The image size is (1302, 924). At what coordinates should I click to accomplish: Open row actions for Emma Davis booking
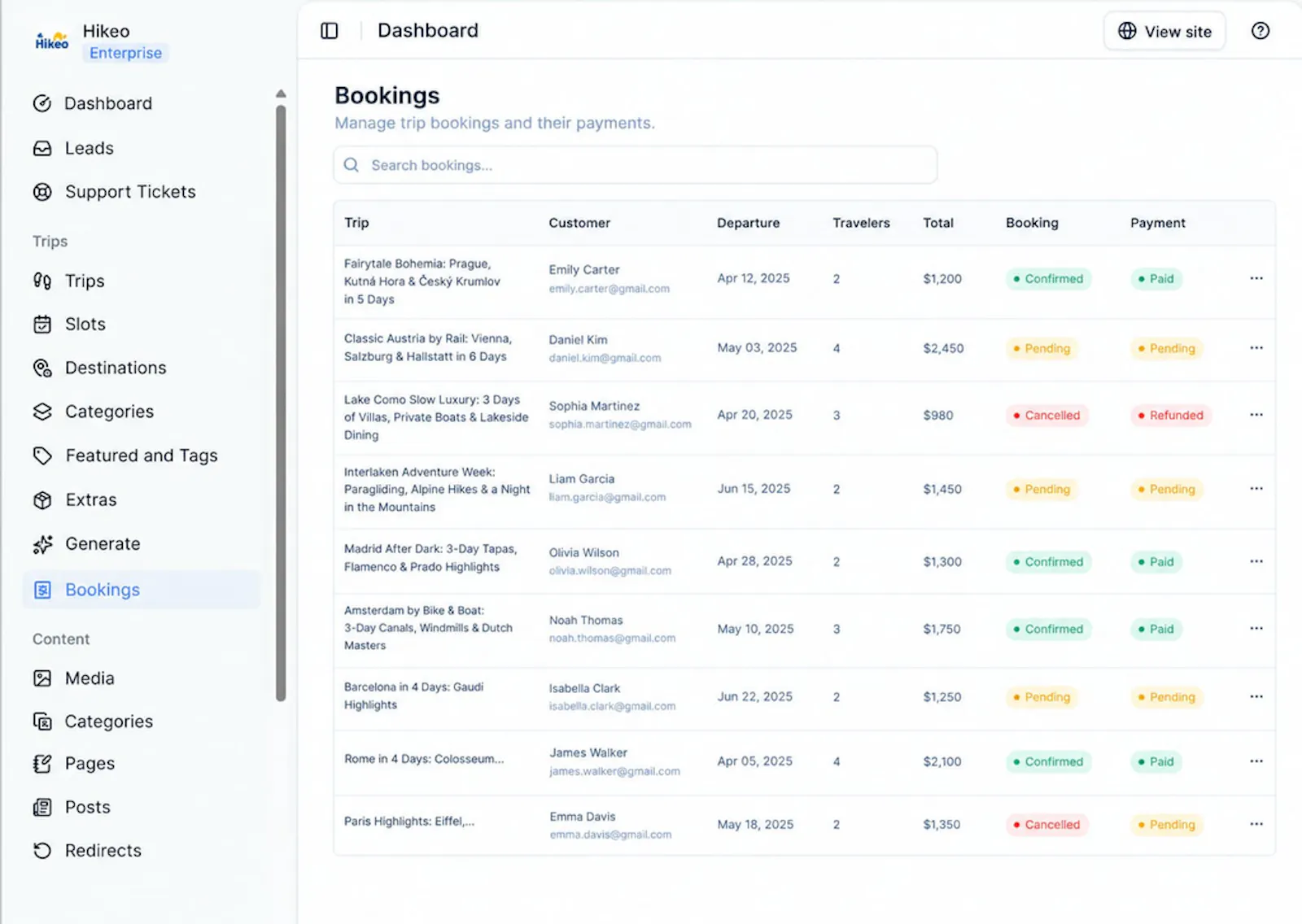(x=1256, y=824)
